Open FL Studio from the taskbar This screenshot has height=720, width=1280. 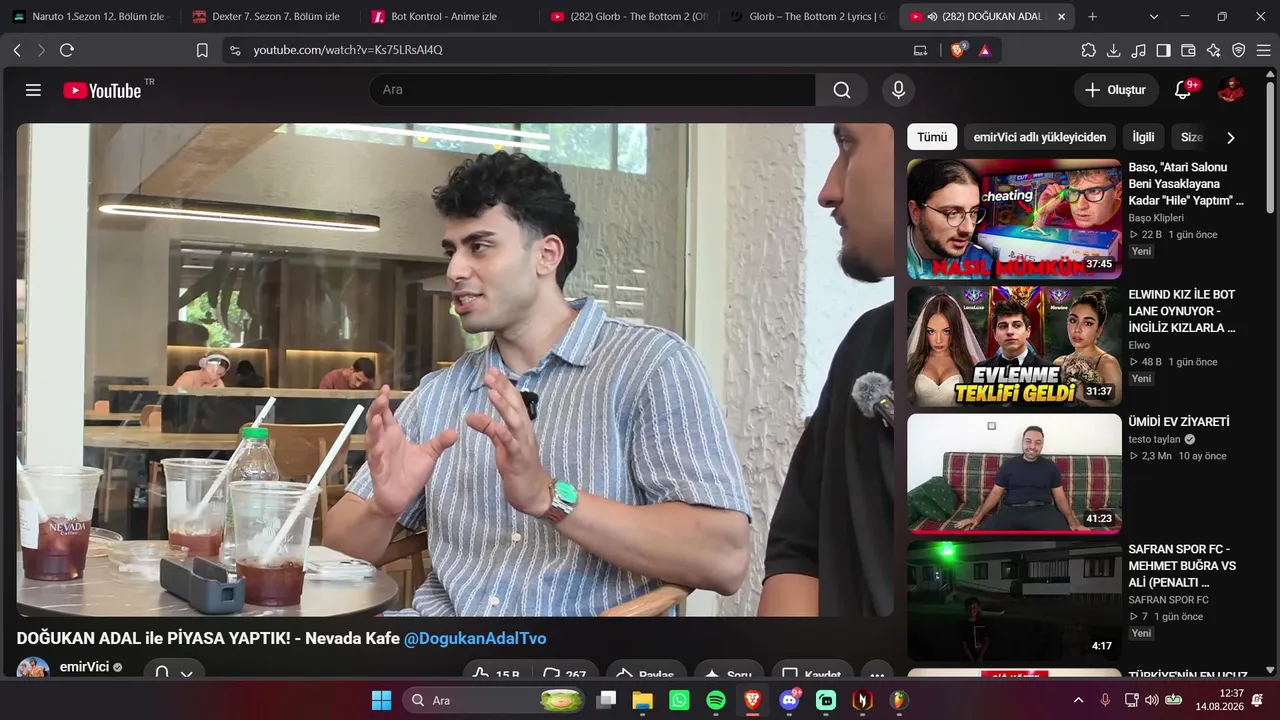[900, 700]
